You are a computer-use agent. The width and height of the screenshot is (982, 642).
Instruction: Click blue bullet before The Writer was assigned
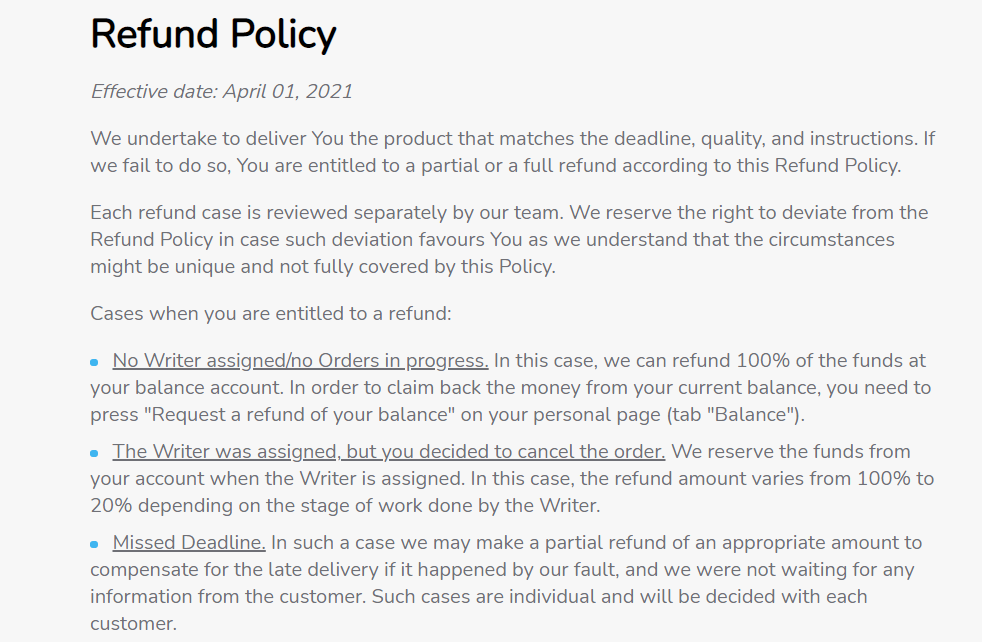pos(94,453)
